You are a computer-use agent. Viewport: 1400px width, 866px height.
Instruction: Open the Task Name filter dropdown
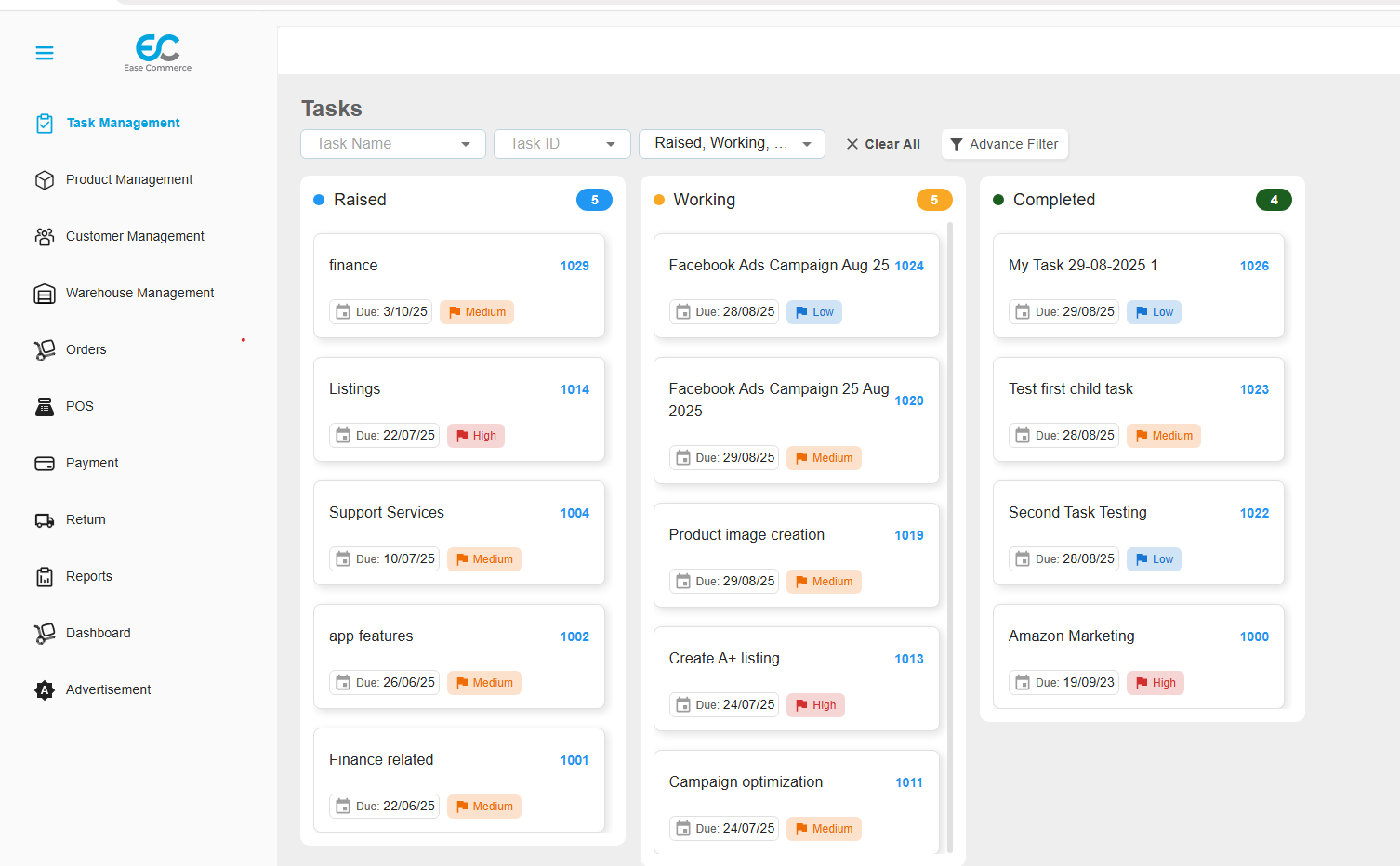[x=392, y=144]
